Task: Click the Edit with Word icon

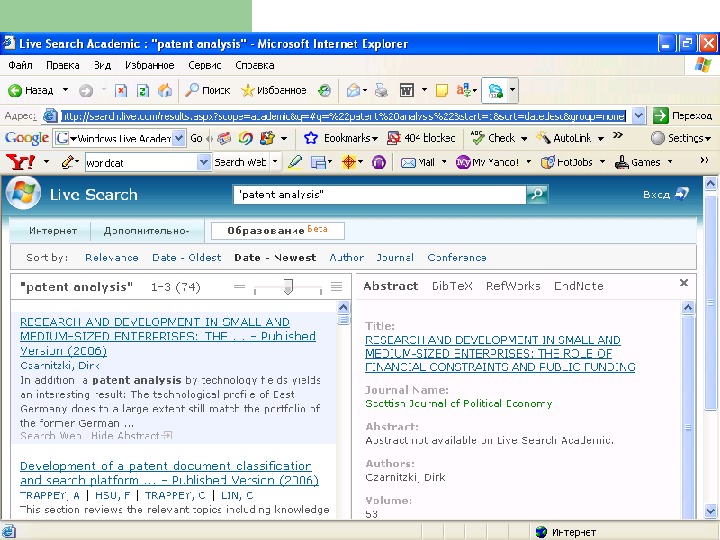Action: 407,90
